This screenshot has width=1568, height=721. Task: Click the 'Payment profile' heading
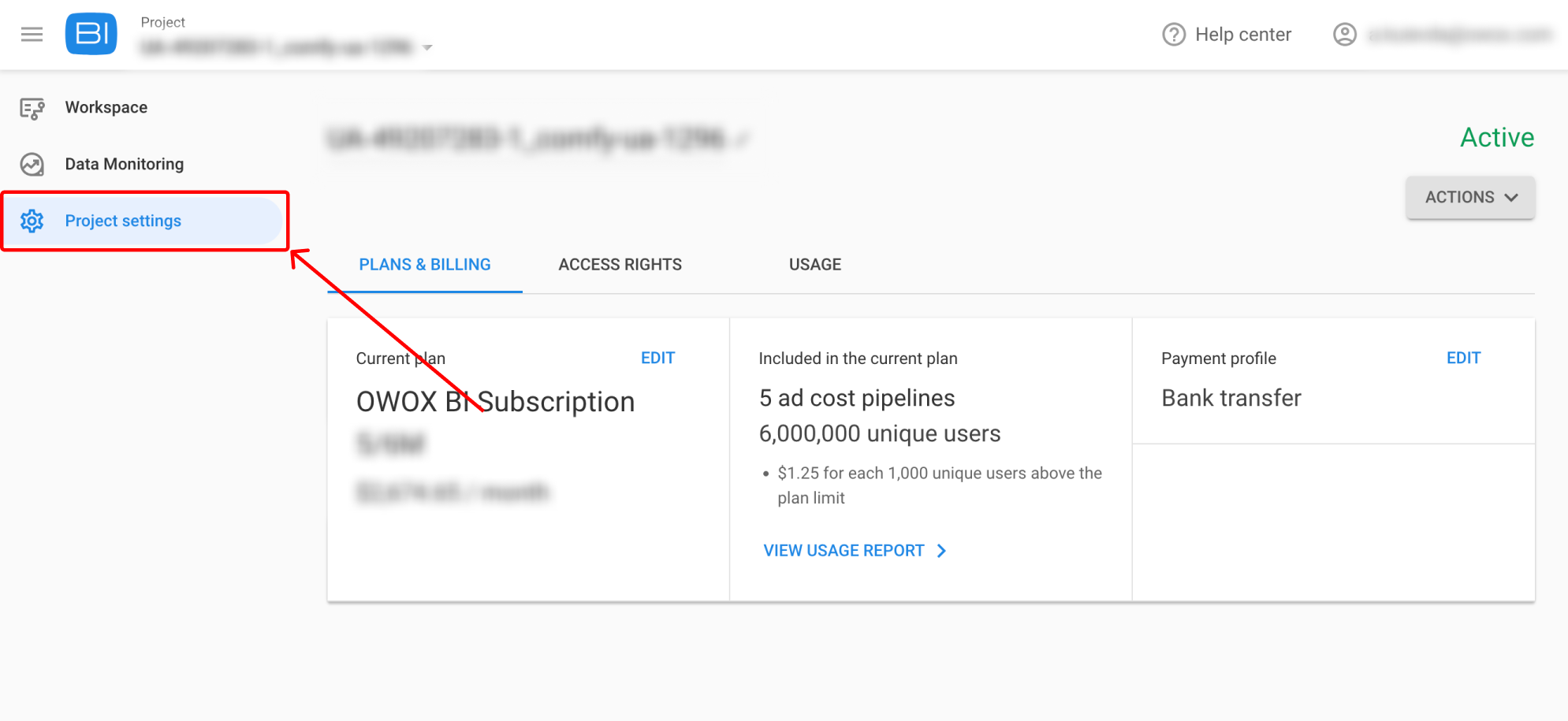[1219, 359]
